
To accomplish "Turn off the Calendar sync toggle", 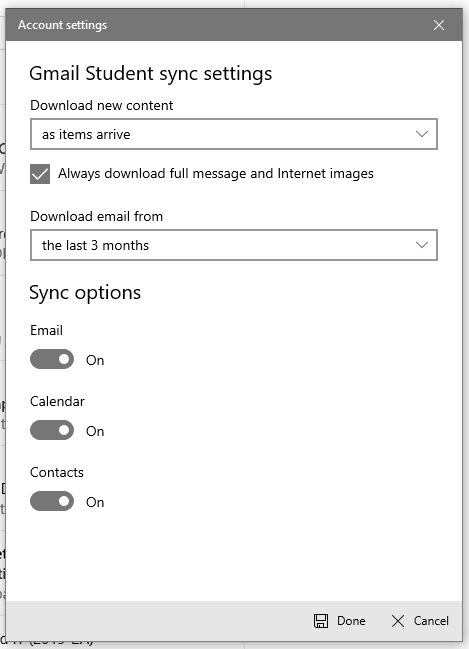I will (x=52, y=430).
